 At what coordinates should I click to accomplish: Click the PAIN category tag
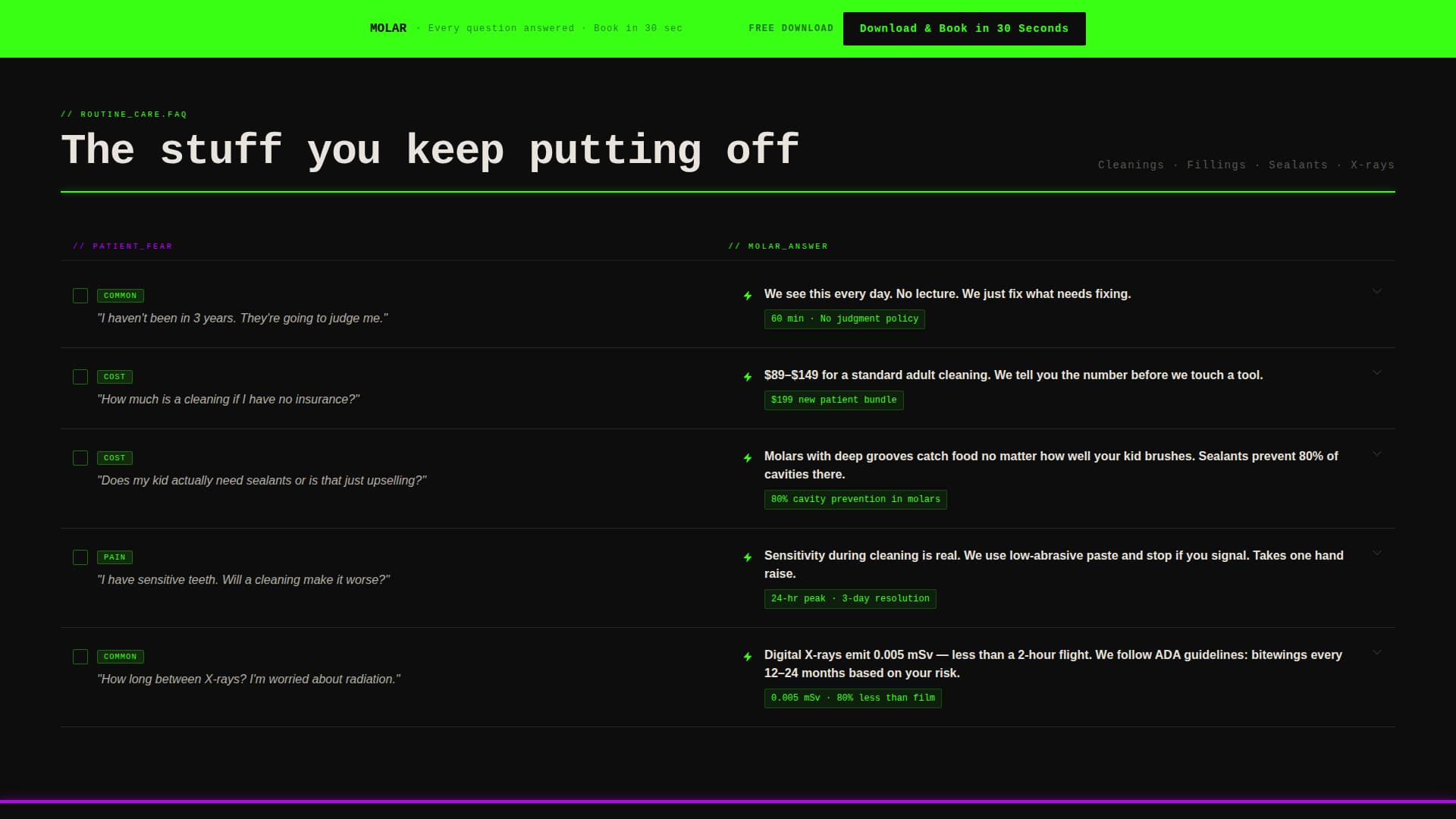115,557
